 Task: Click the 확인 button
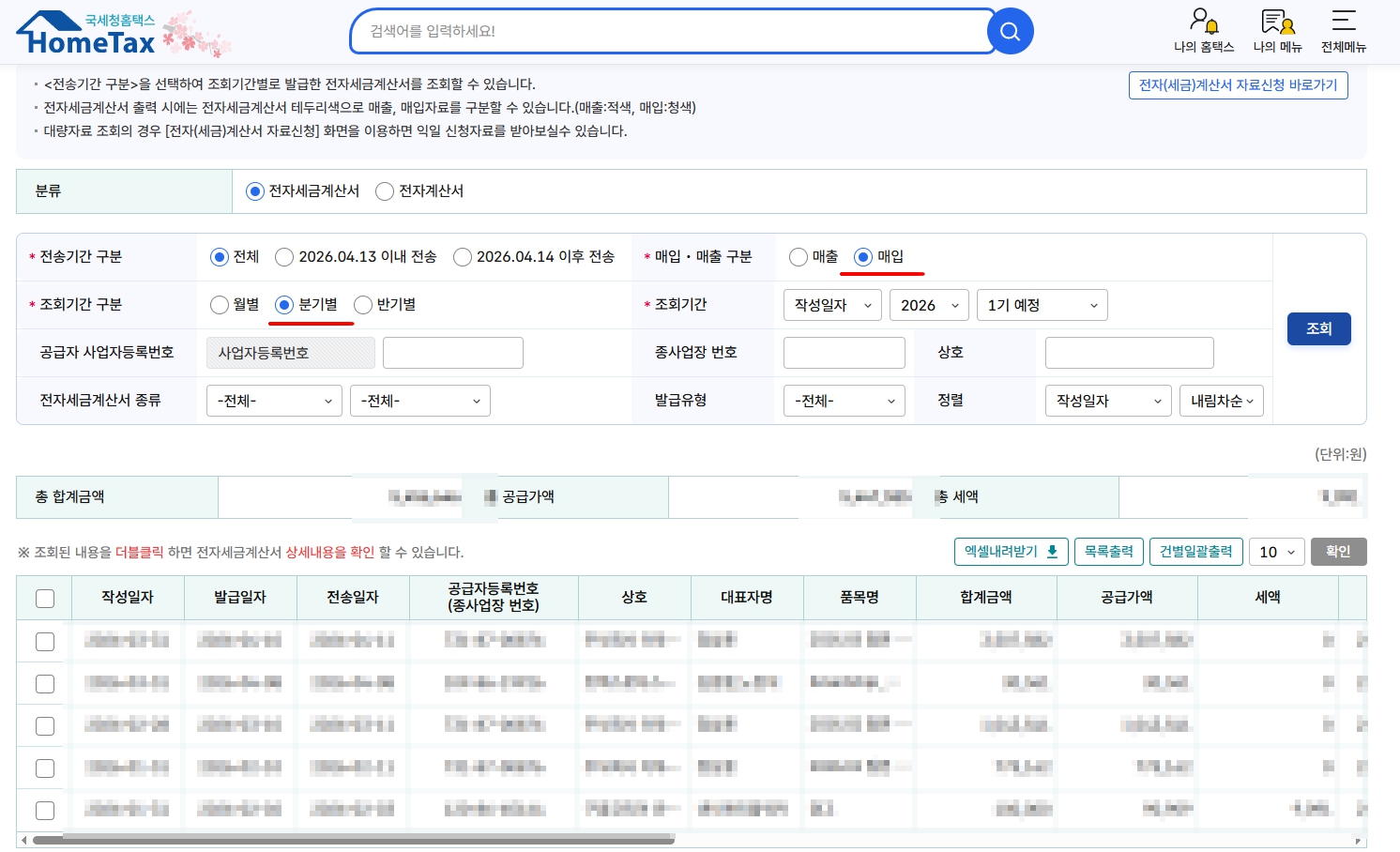click(x=1339, y=552)
